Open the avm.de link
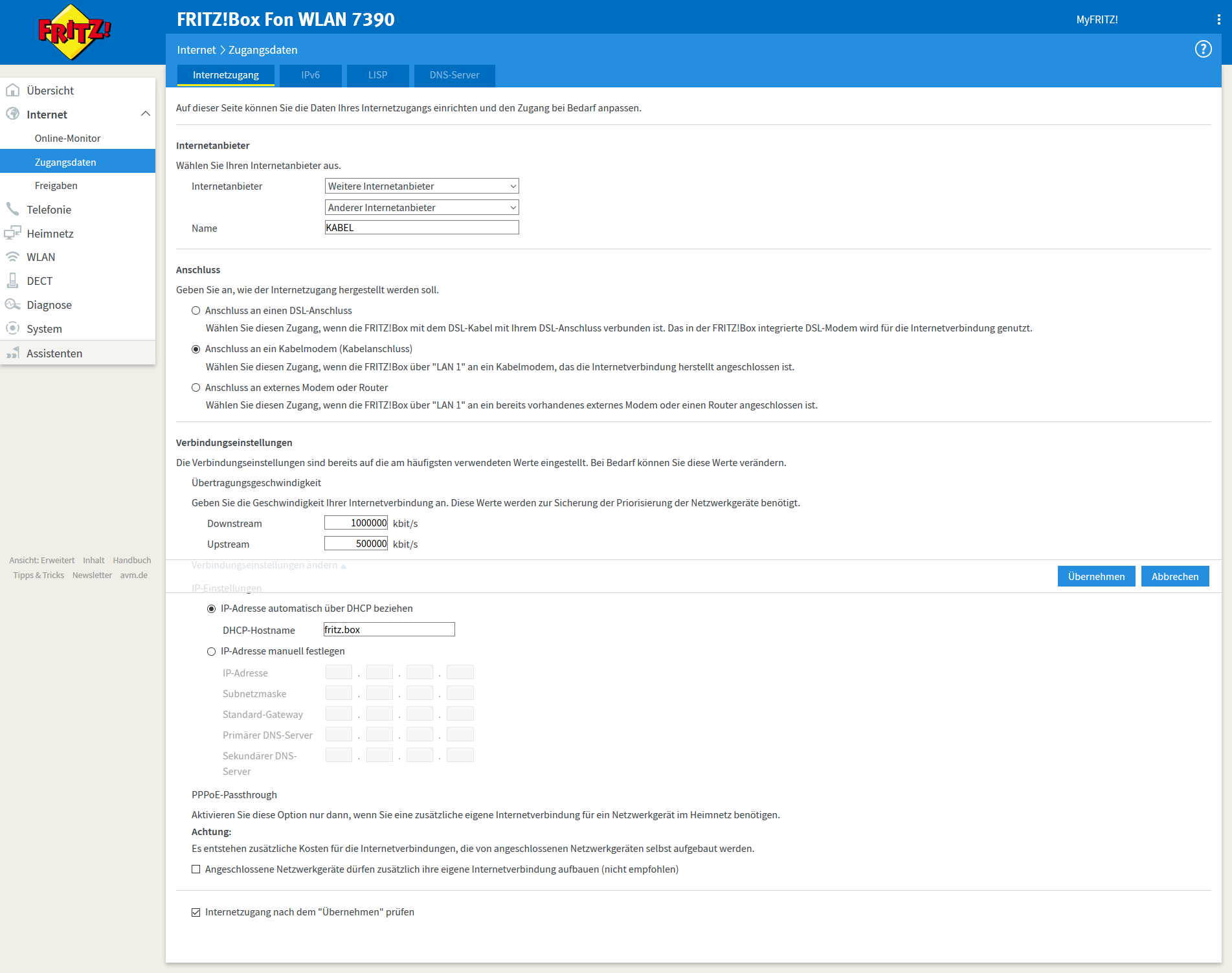The width and height of the screenshot is (1232, 973). point(133,576)
